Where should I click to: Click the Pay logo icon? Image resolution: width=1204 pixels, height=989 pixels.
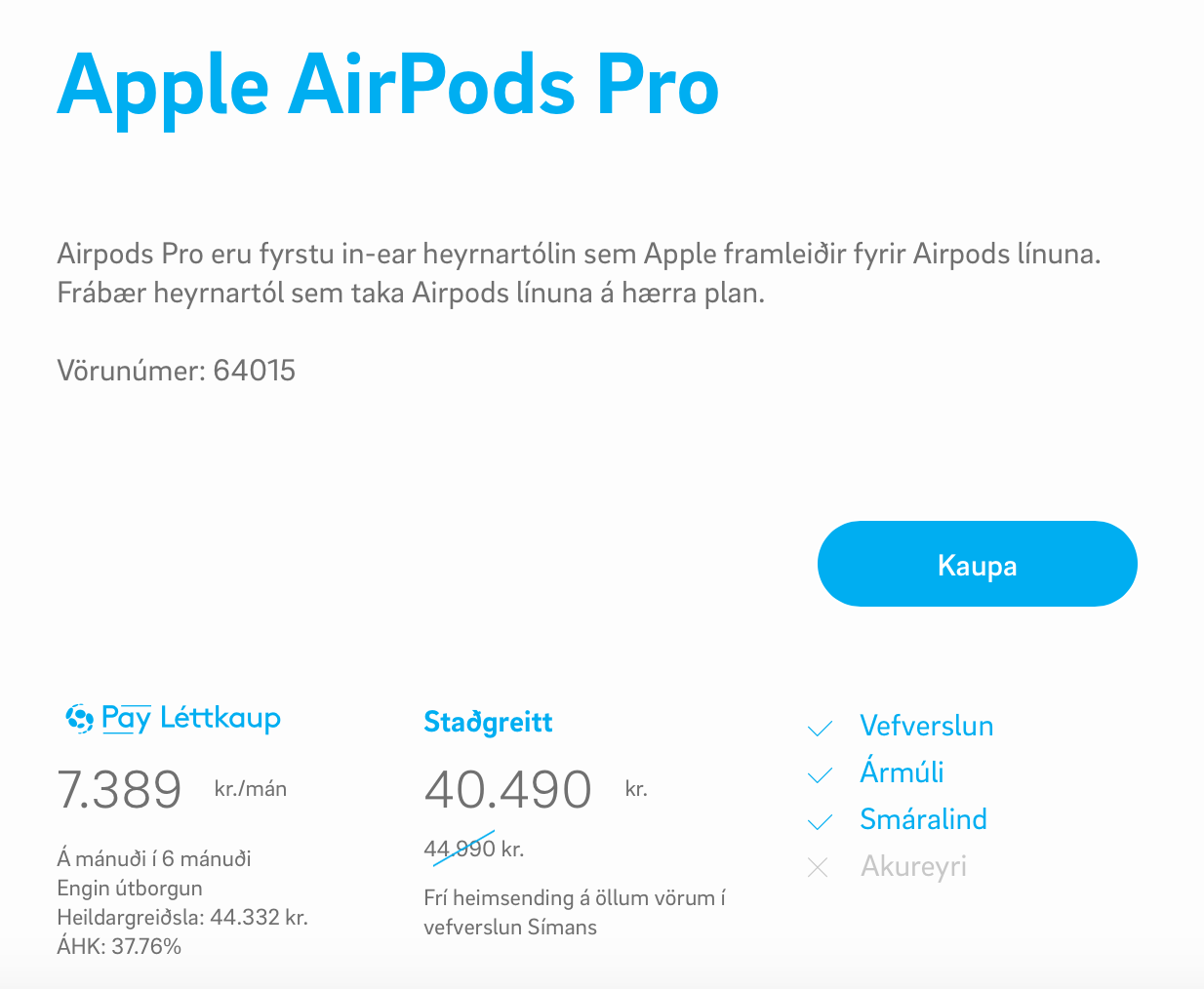80,719
